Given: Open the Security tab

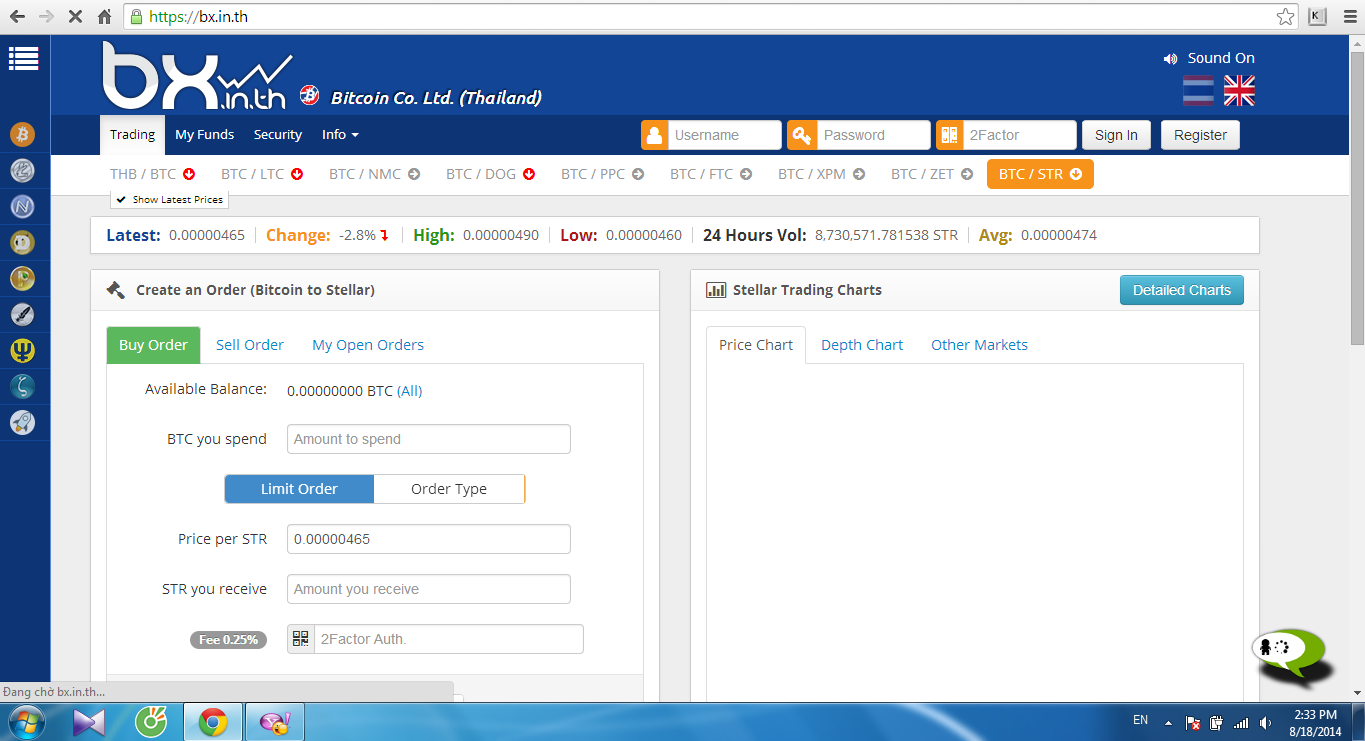Looking at the screenshot, I should pos(278,135).
